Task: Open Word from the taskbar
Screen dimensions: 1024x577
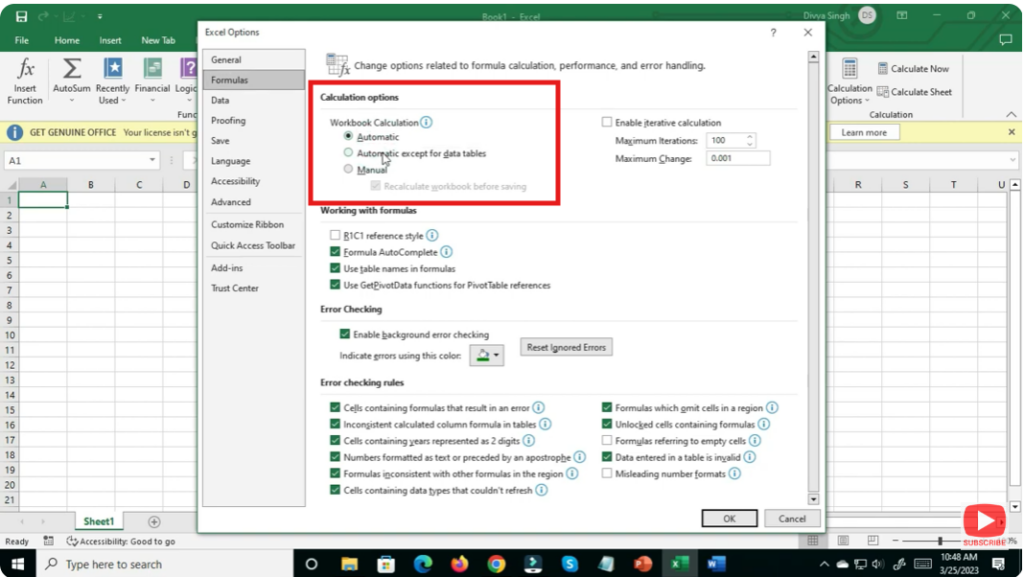Action: tap(716, 563)
